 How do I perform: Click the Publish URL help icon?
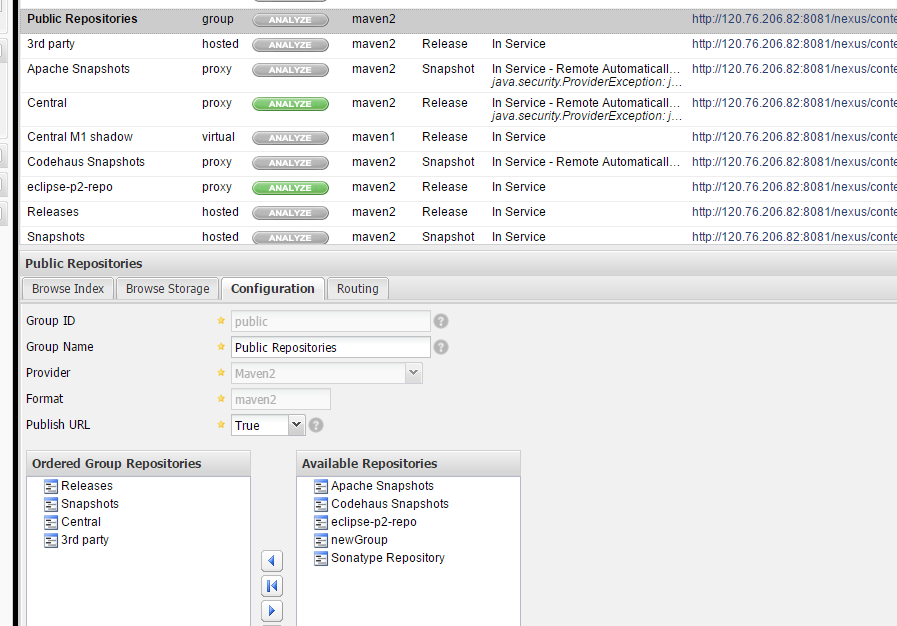tap(316, 425)
